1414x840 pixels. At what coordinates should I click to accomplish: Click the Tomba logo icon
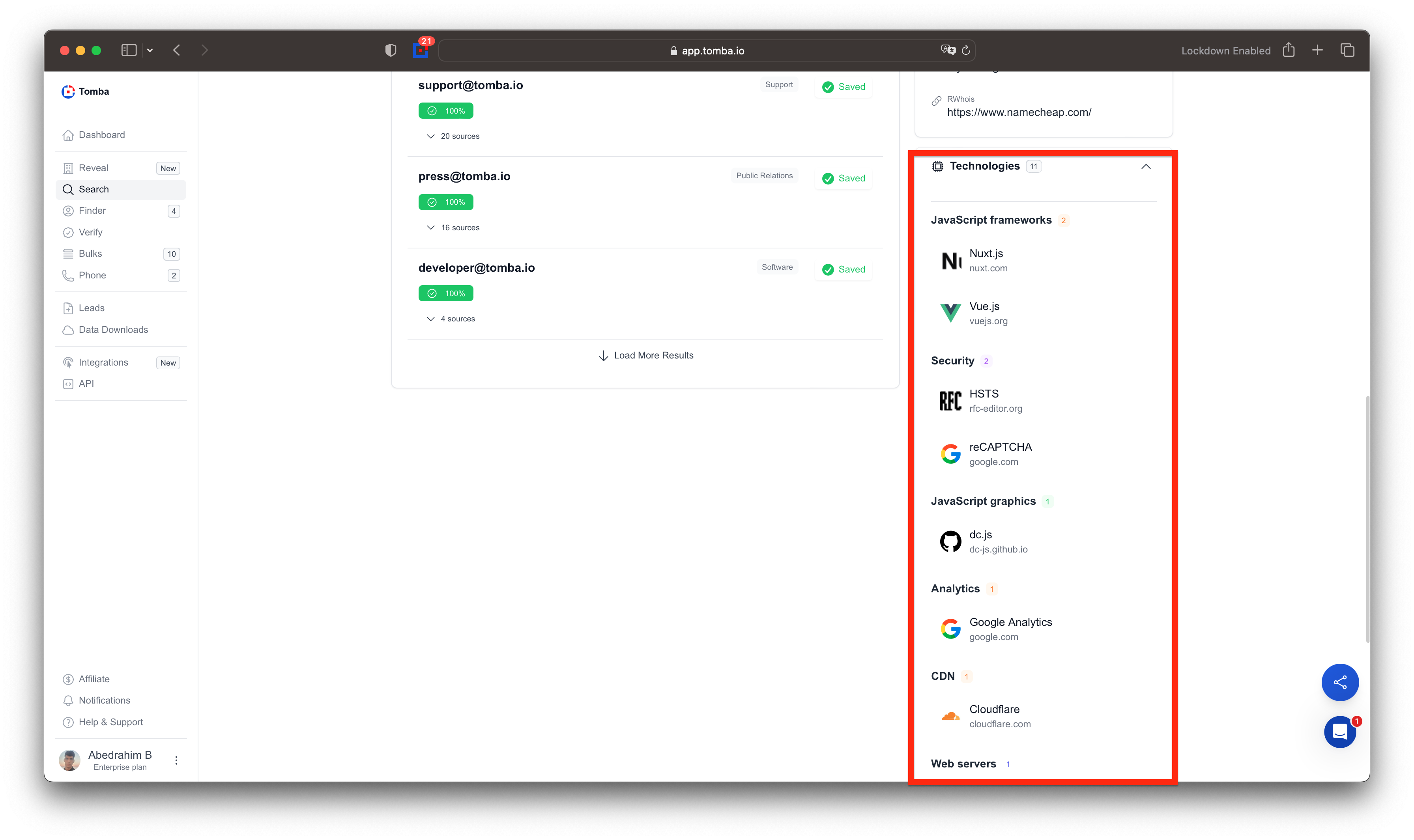point(68,91)
